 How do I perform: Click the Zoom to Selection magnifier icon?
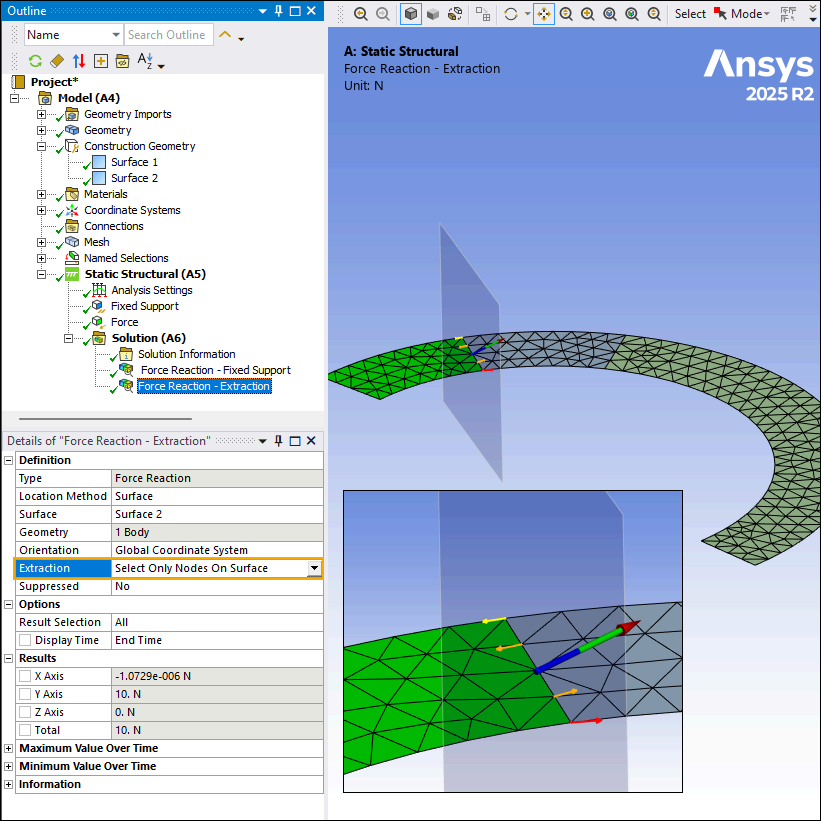[632, 14]
